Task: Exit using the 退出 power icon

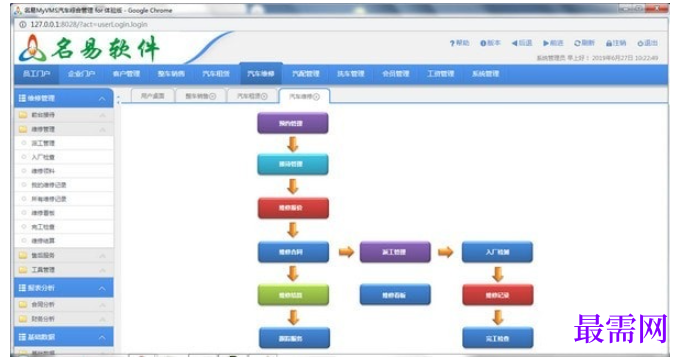Action: [640, 43]
